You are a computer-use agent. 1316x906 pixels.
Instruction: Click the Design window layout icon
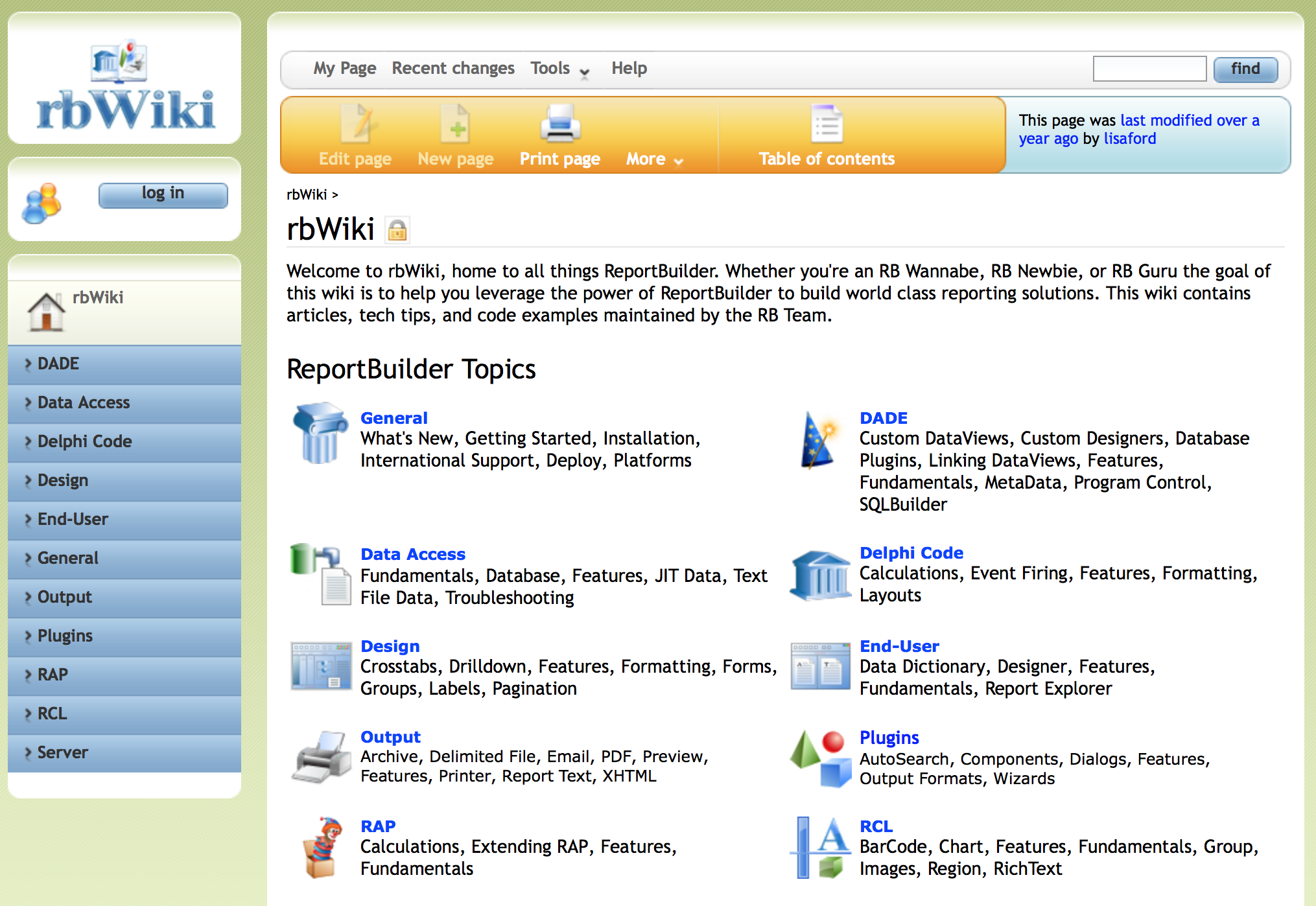click(322, 666)
